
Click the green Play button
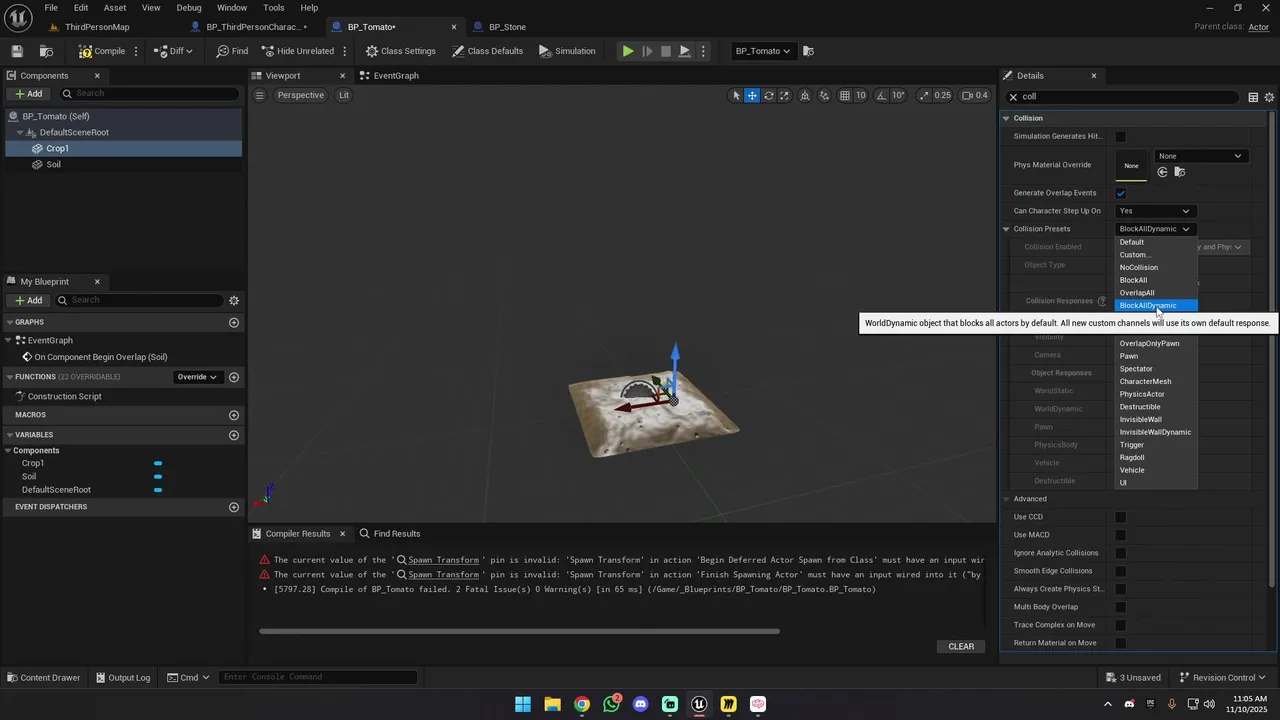(628, 51)
